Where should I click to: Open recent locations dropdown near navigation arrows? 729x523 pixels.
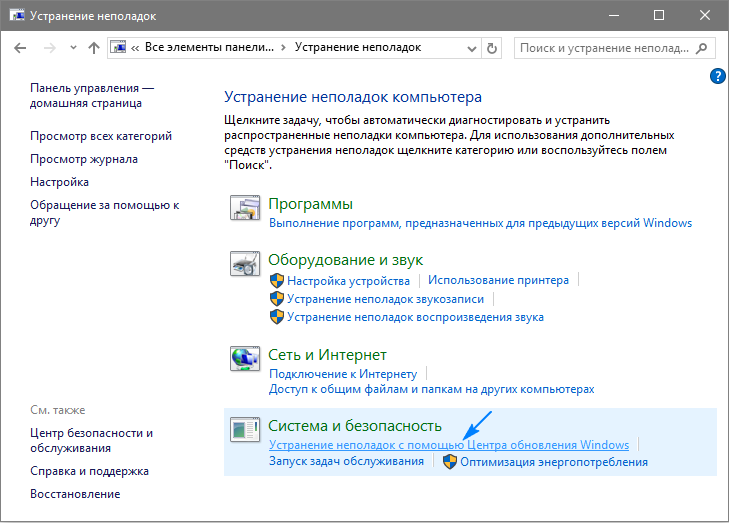pos(71,47)
